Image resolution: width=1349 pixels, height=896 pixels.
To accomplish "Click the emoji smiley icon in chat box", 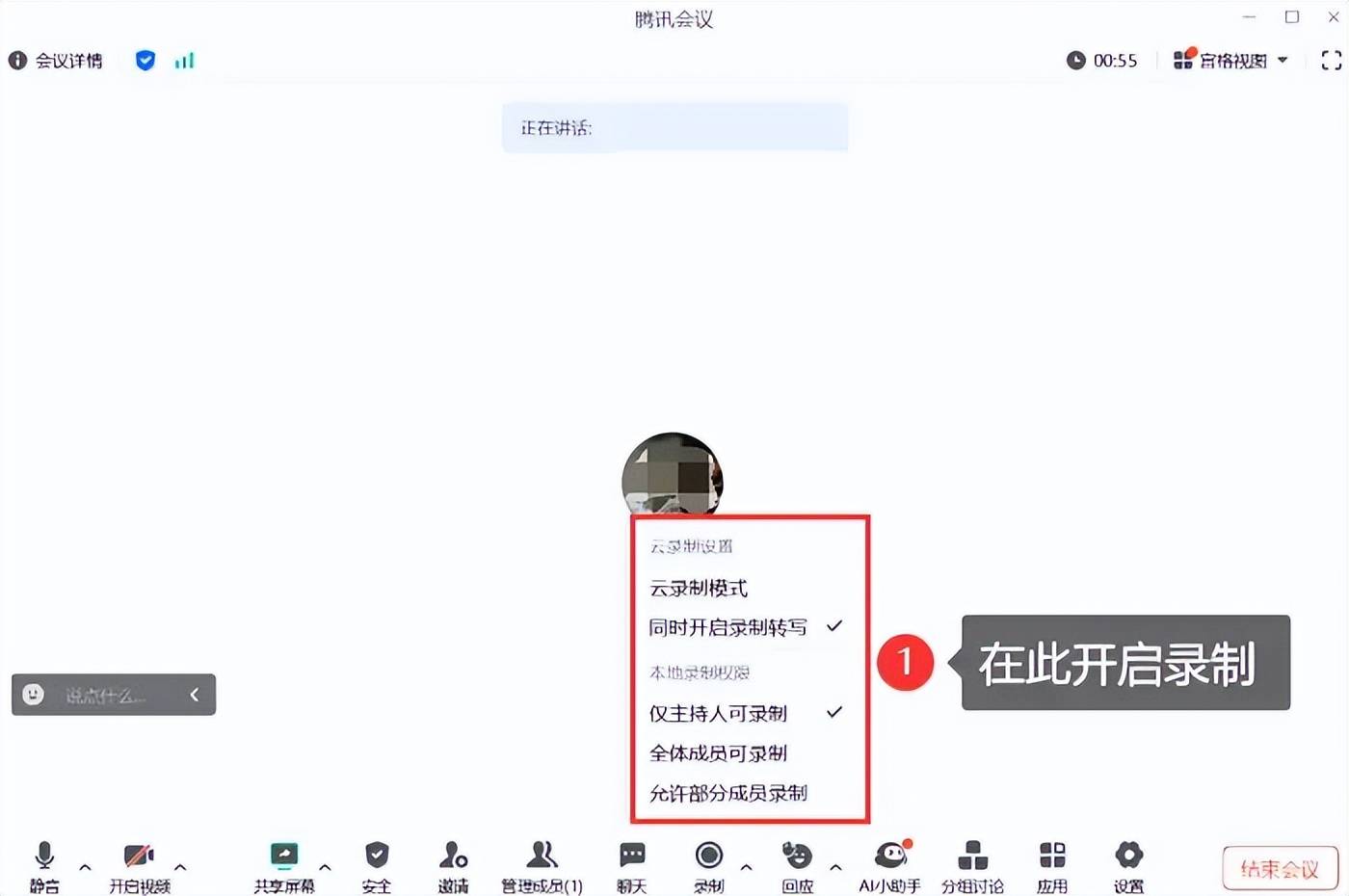I will tap(34, 695).
